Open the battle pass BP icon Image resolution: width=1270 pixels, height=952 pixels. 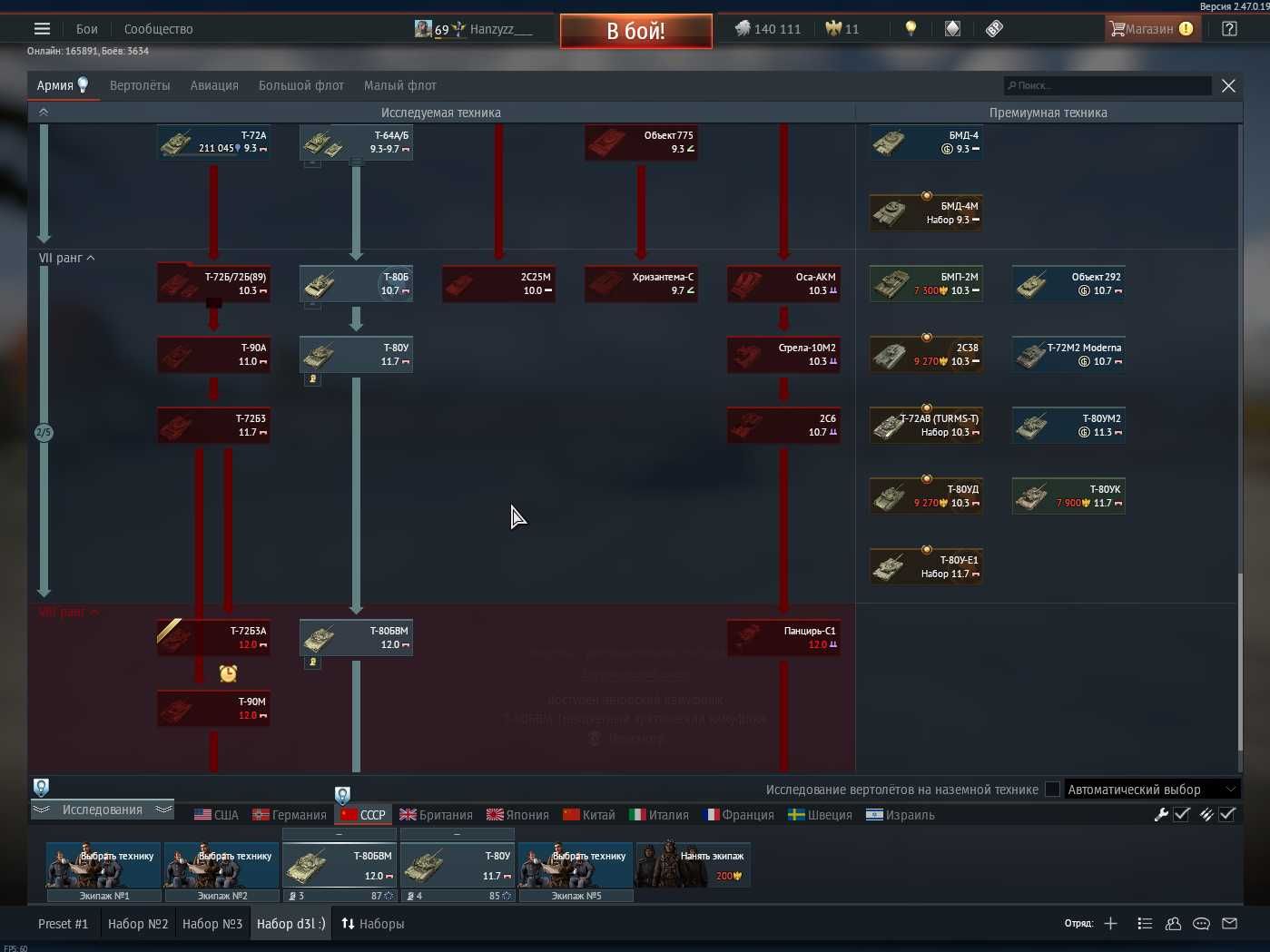pyautogui.click(x=994, y=29)
